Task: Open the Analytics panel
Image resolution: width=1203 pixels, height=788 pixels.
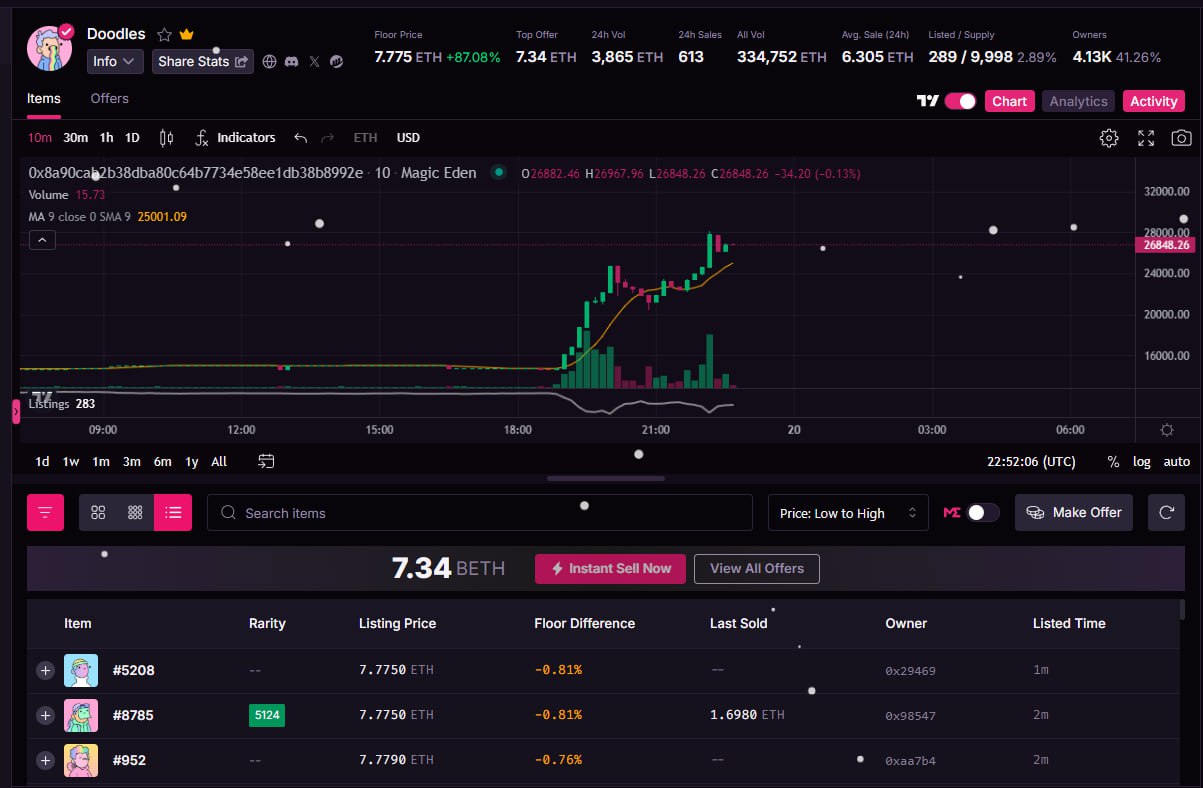Action: [x=1078, y=101]
